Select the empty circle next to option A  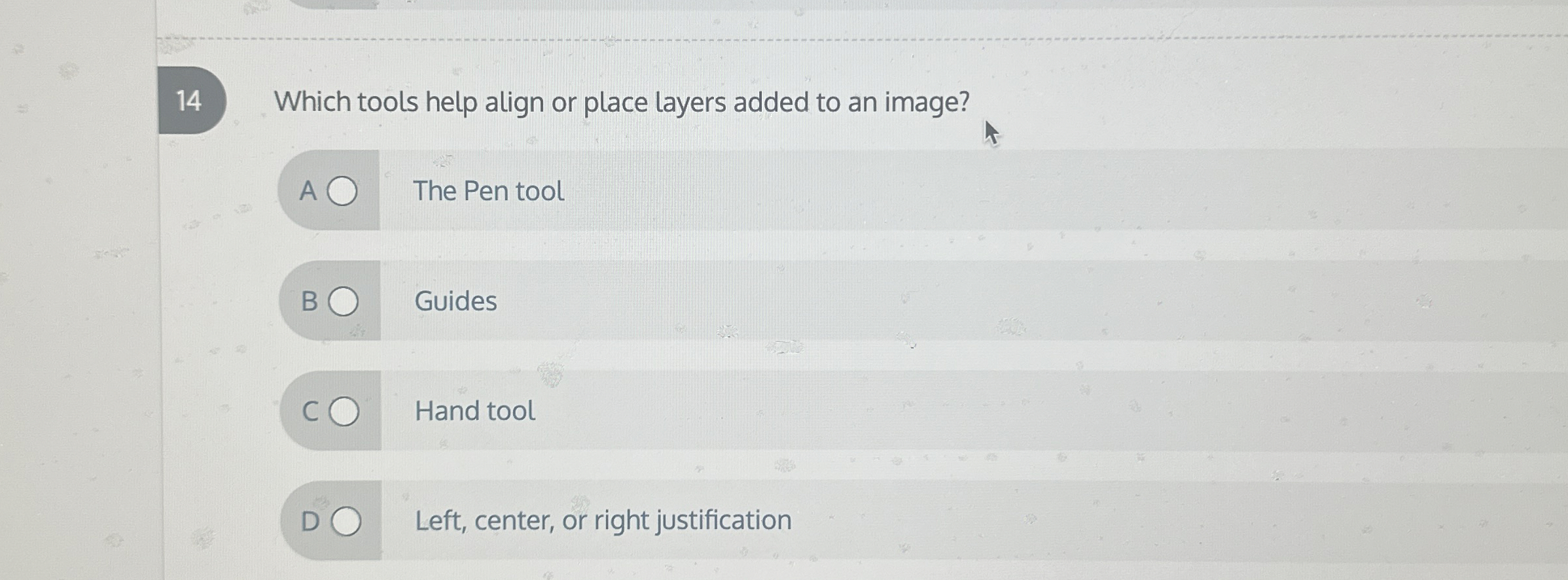click(343, 190)
